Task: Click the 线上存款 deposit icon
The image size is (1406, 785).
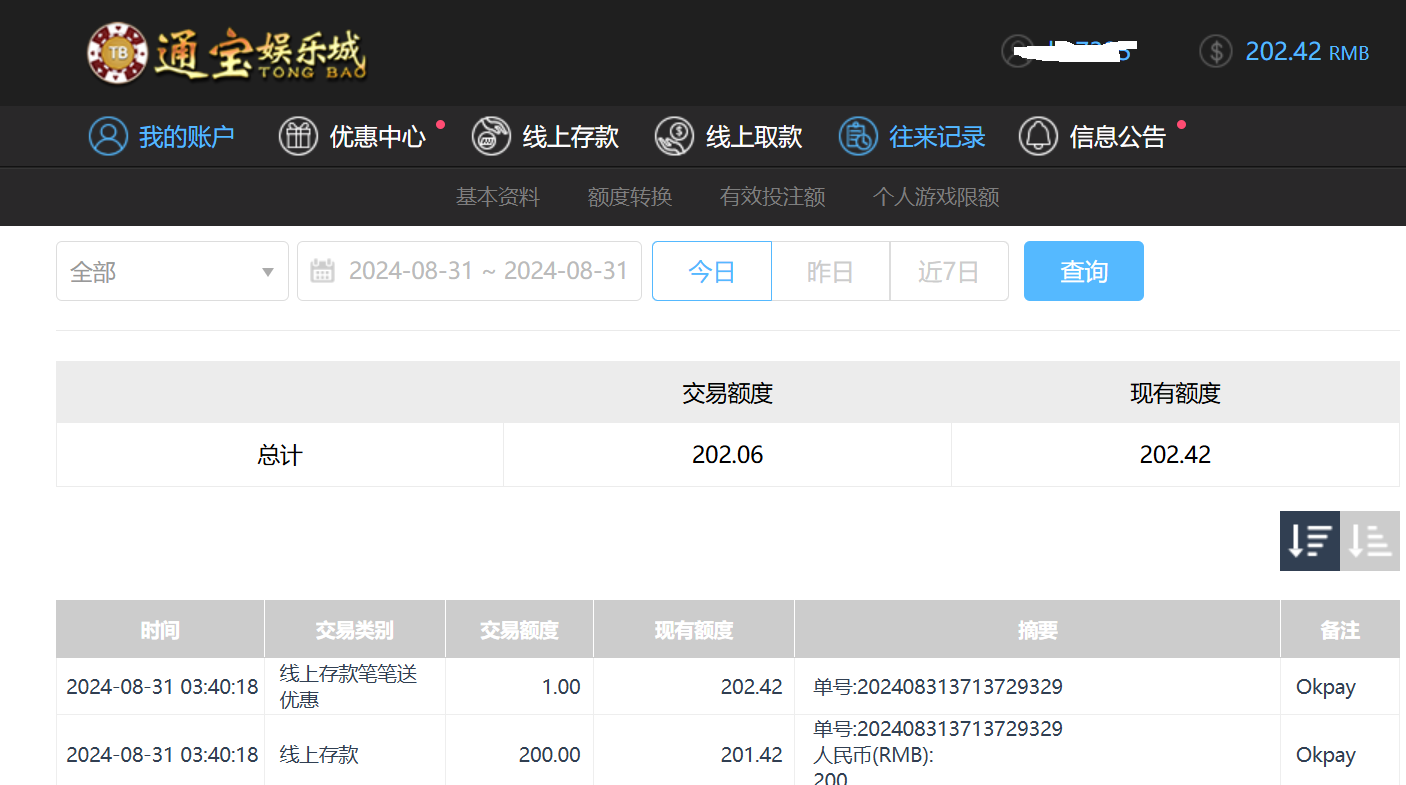Action: coord(491,136)
